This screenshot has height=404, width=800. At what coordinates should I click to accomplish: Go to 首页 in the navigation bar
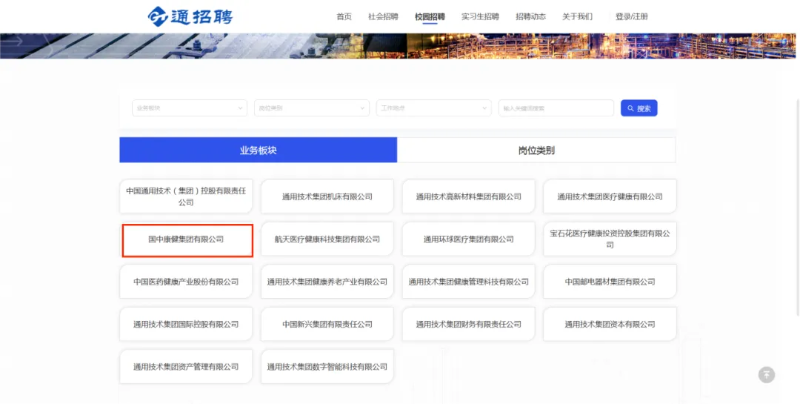tap(344, 17)
